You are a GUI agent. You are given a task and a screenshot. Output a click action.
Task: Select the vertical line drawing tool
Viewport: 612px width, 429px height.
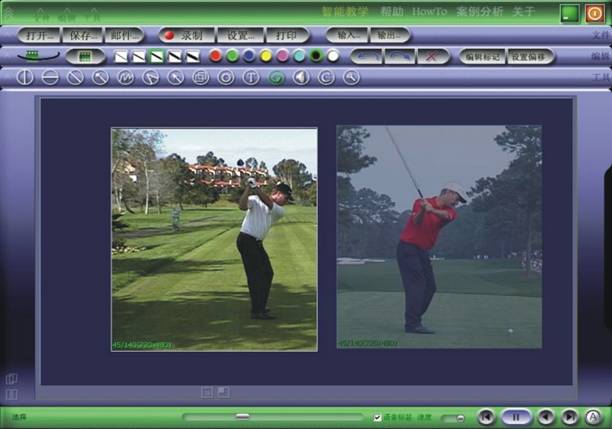pos(25,77)
